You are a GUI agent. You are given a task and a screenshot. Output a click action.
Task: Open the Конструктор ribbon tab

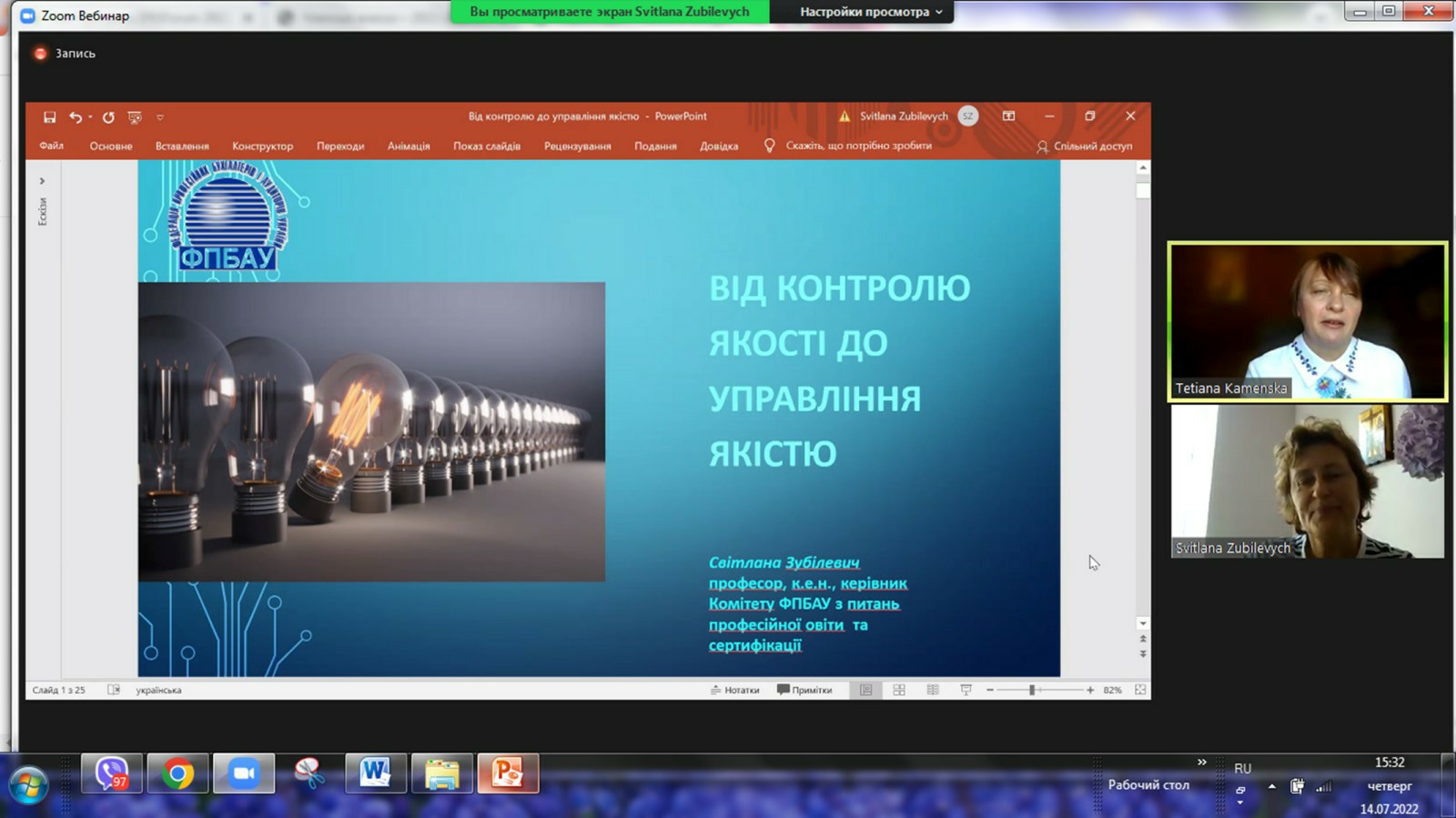point(262,146)
